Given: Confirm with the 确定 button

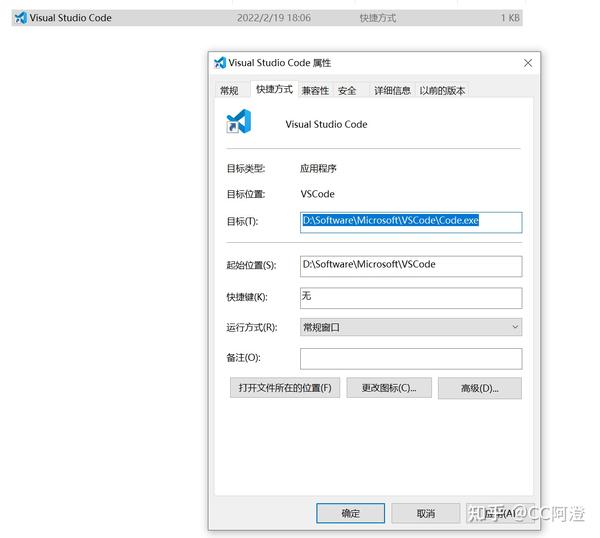Looking at the screenshot, I should click(x=351, y=513).
